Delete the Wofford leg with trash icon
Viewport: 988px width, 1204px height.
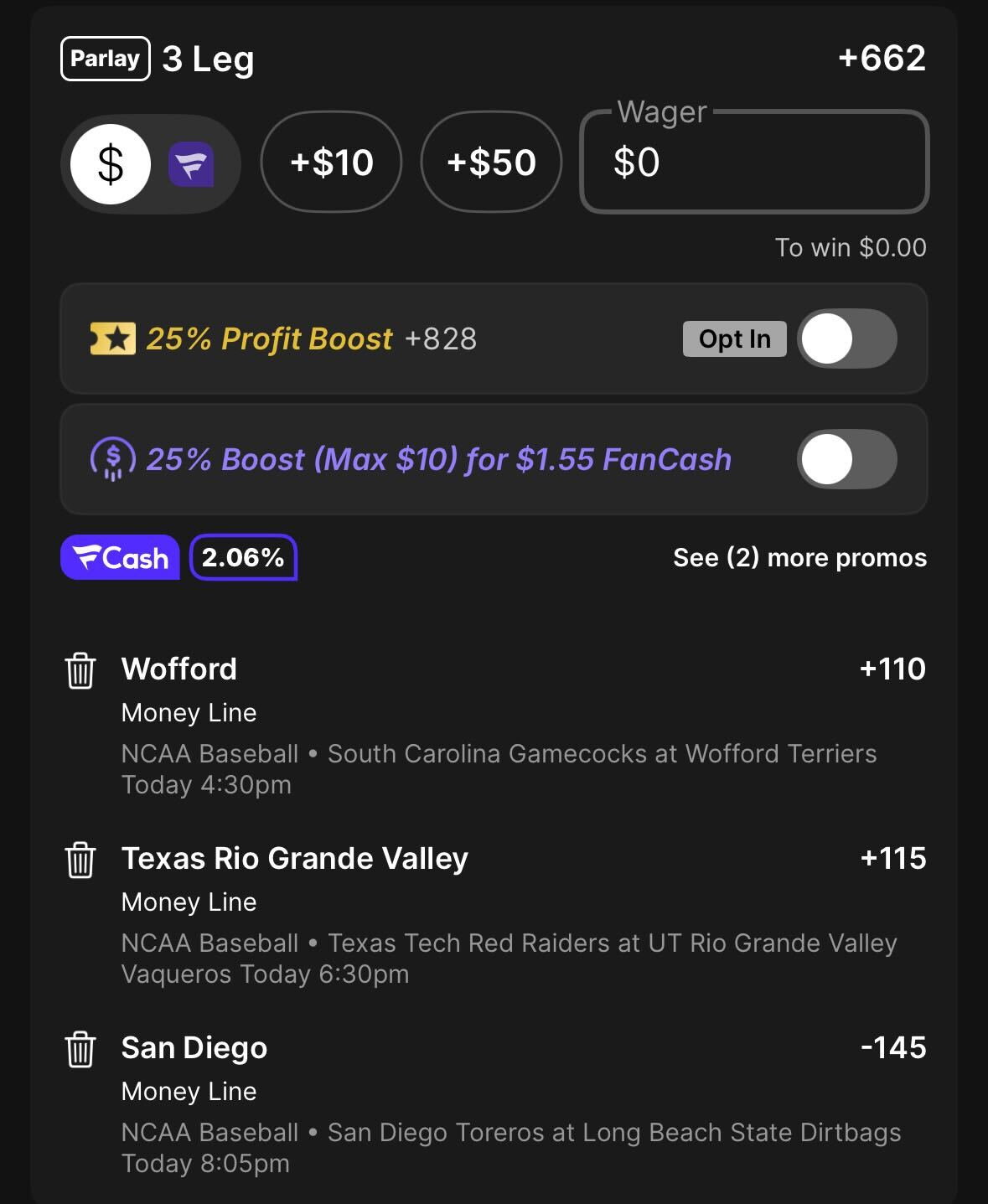80,670
